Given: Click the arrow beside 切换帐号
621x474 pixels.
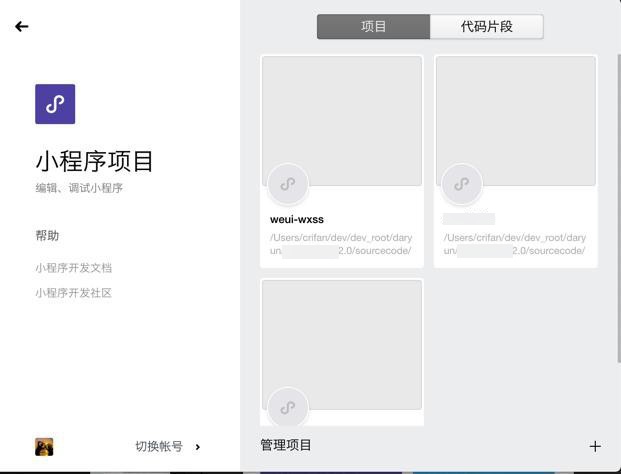Looking at the screenshot, I should 198,447.
